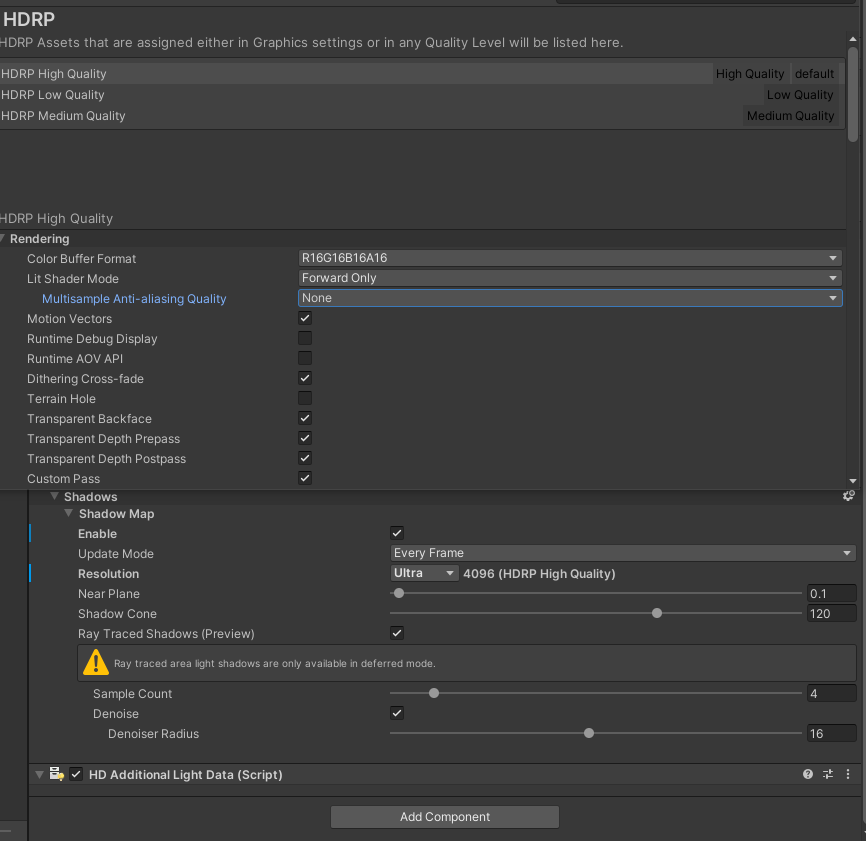The image size is (866, 841).
Task: Select HDRP Low Quality asset in list
Action: coord(54,95)
